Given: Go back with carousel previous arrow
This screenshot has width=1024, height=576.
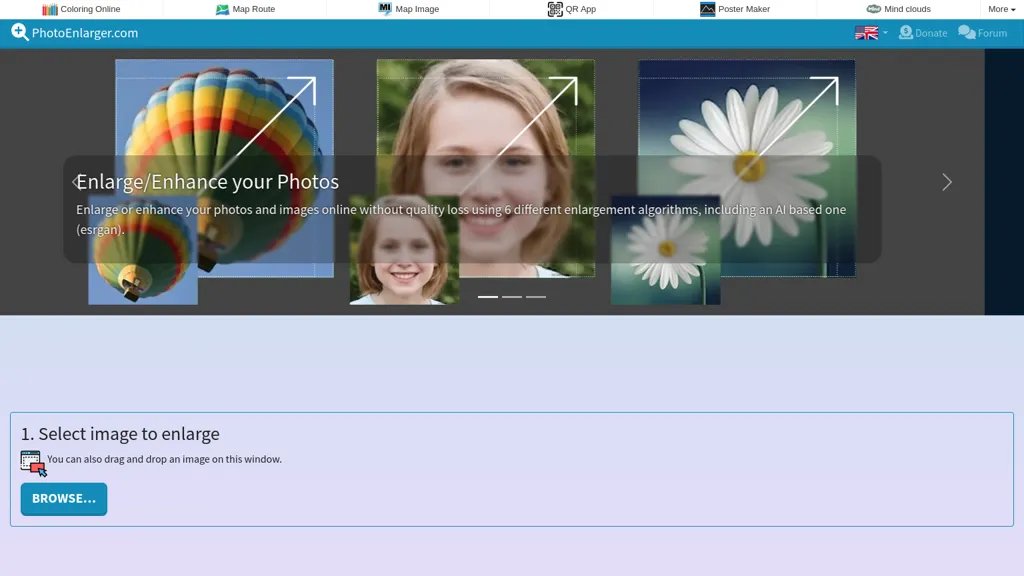Looking at the screenshot, I should pyautogui.click(x=75, y=182).
